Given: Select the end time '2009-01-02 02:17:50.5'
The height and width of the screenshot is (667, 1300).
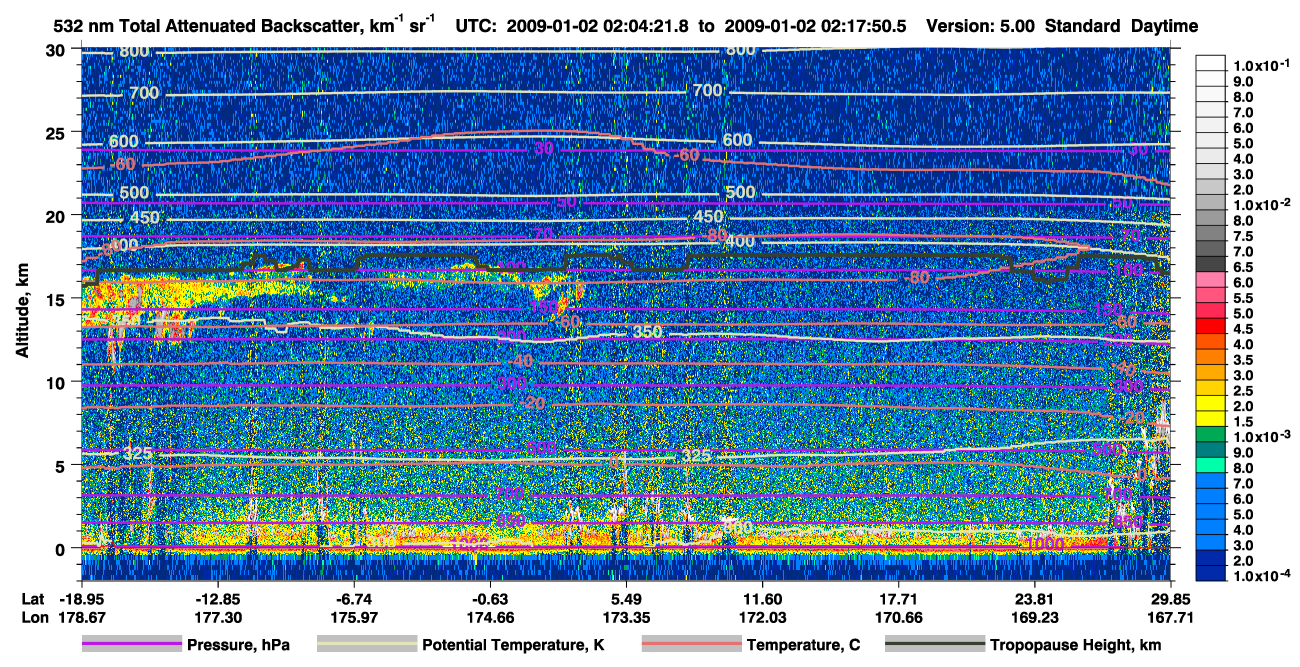Looking at the screenshot, I should [814, 26].
